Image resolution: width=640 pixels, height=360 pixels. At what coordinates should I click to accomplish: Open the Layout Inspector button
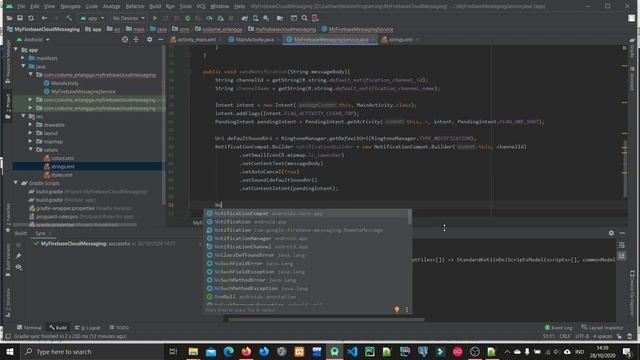pyautogui.click(x=602, y=328)
